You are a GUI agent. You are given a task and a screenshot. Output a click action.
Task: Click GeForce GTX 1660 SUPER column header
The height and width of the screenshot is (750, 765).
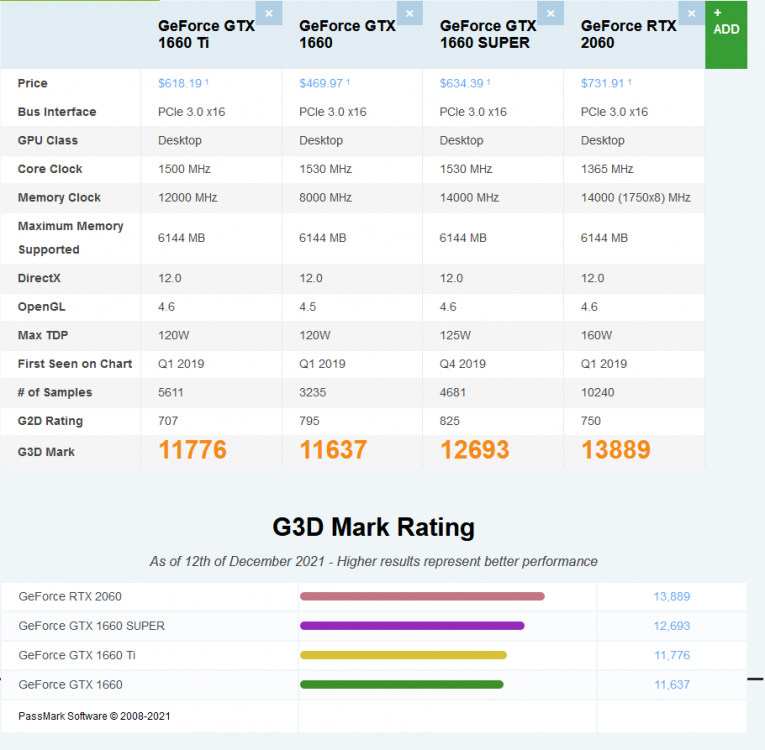tap(488, 34)
